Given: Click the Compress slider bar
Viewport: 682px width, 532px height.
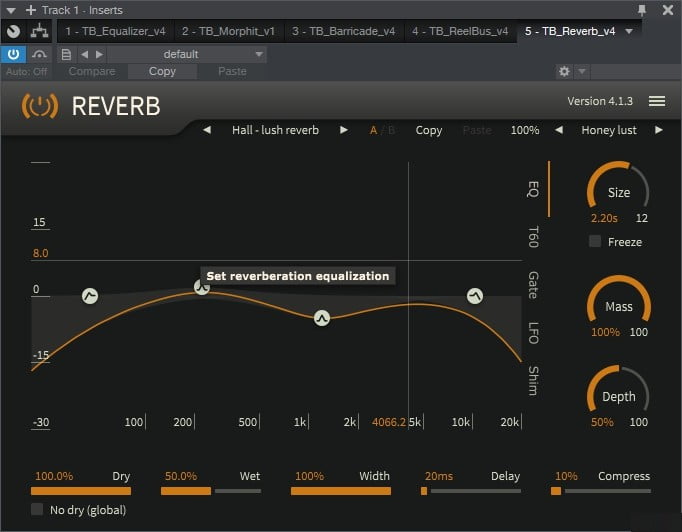Looking at the screenshot, I should 601,491.
